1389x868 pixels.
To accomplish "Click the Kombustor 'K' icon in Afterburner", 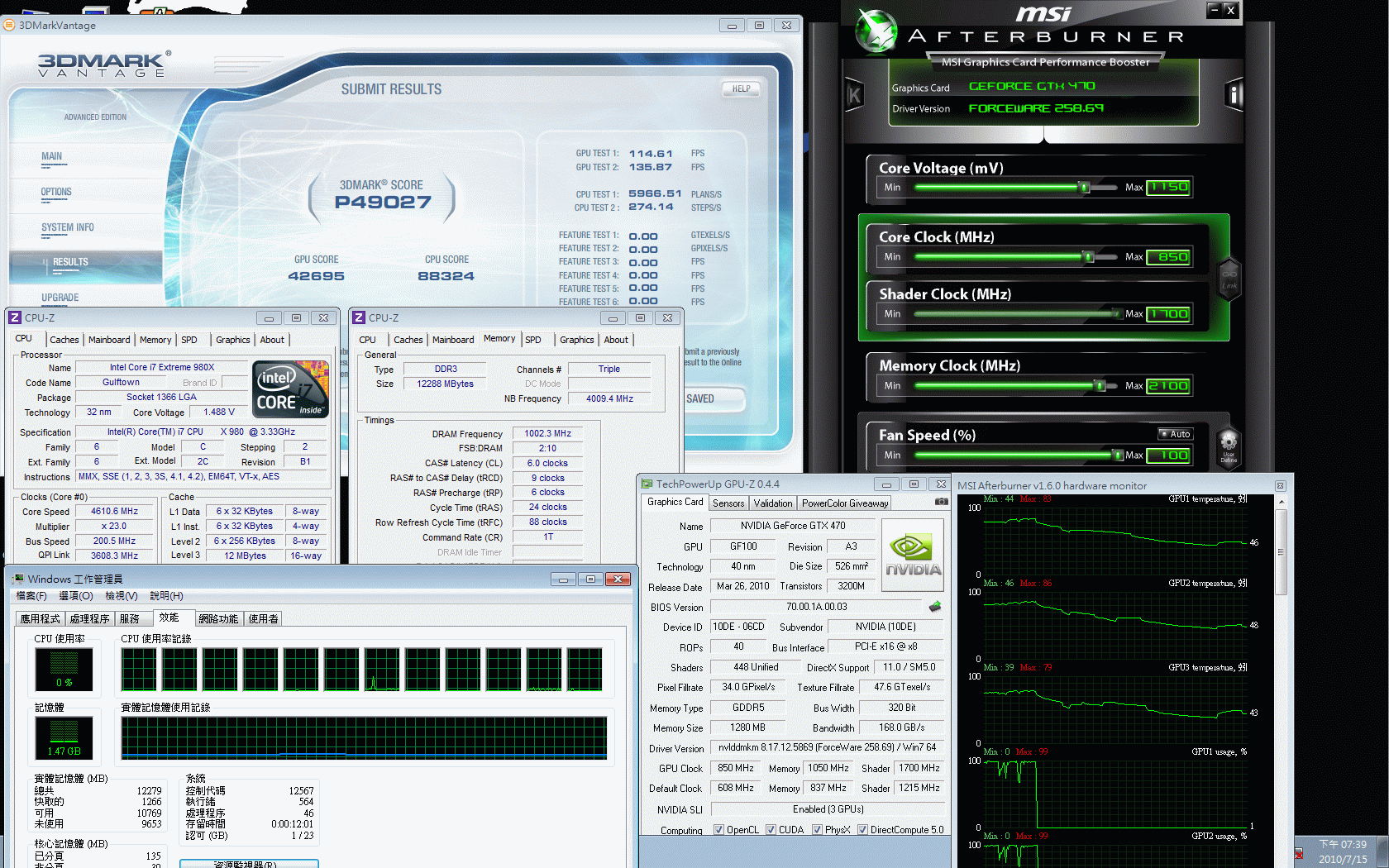I will tap(854, 95).
